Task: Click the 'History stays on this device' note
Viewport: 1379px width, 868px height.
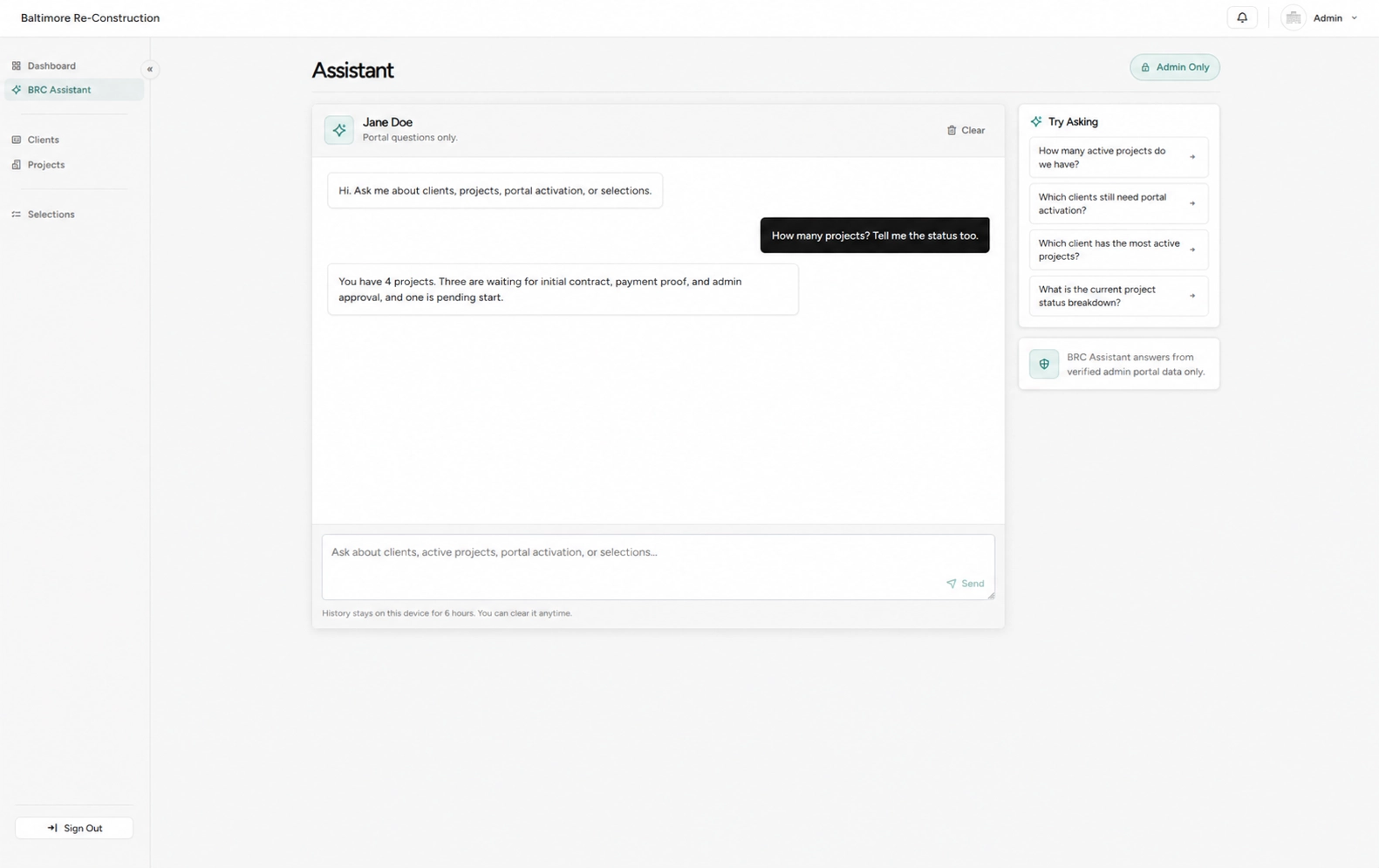Action: point(447,613)
